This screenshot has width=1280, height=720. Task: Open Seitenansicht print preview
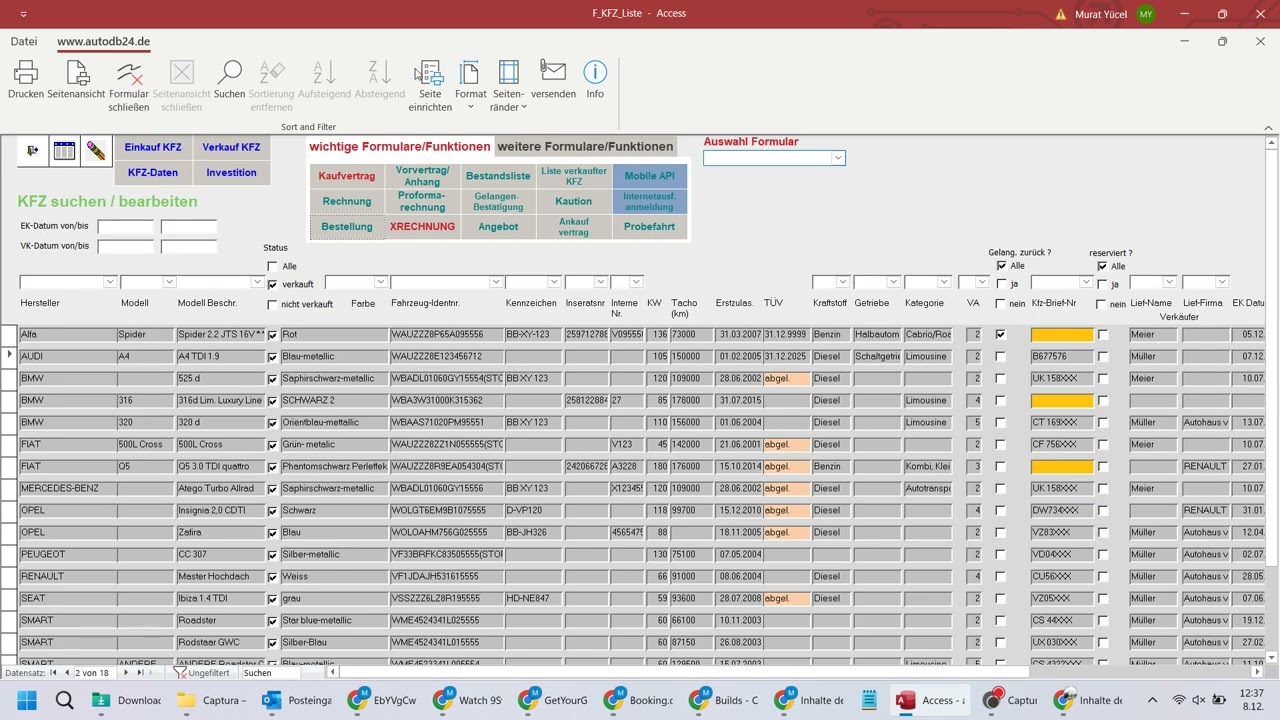tap(77, 79)
